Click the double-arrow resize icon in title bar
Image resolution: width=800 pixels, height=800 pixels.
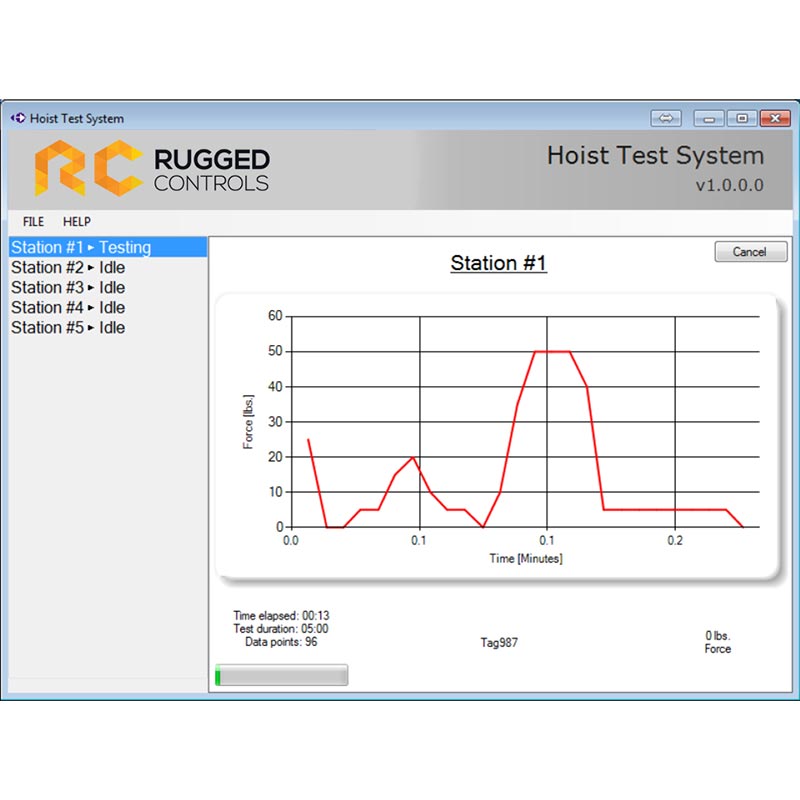coord(666,117)
